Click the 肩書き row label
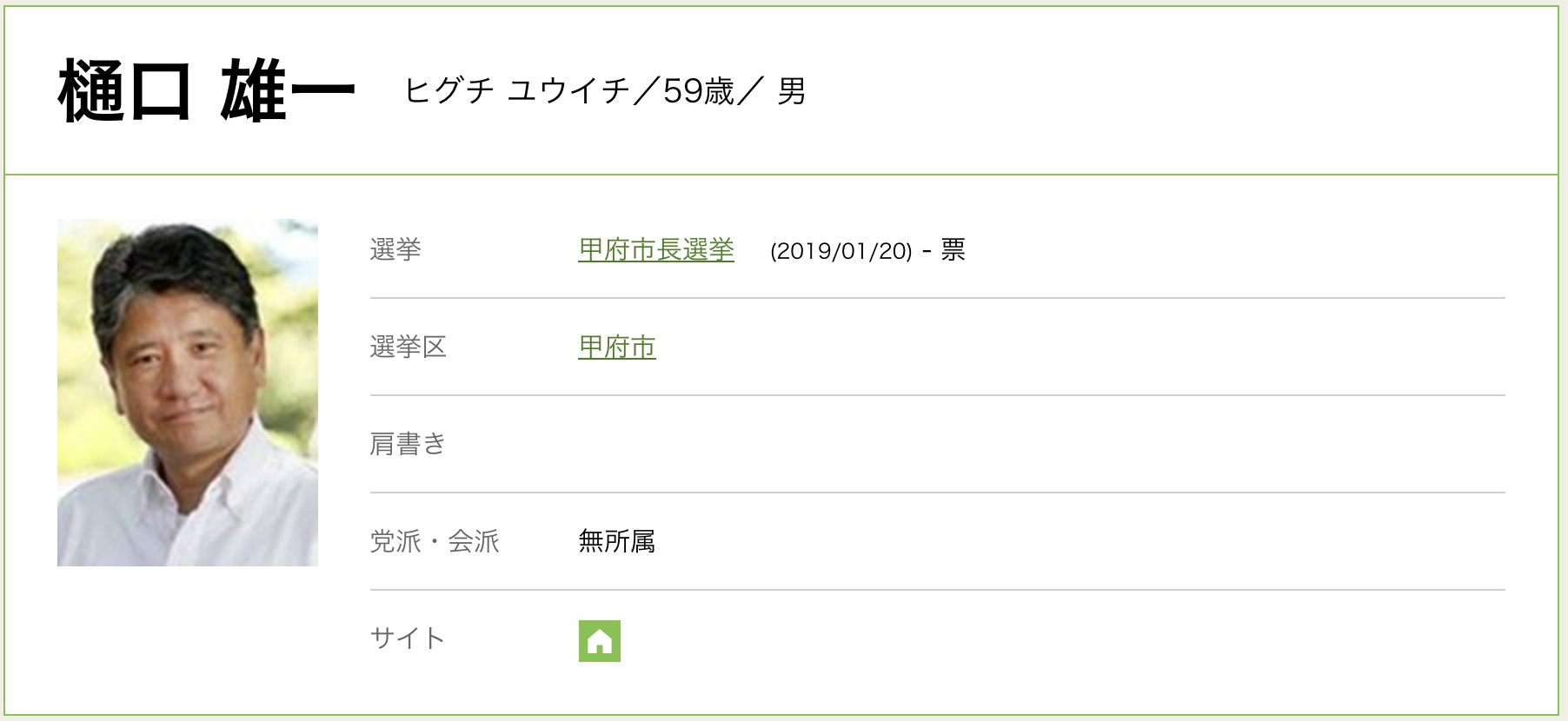Screen dimensions: 1568x721 point(408,445)
